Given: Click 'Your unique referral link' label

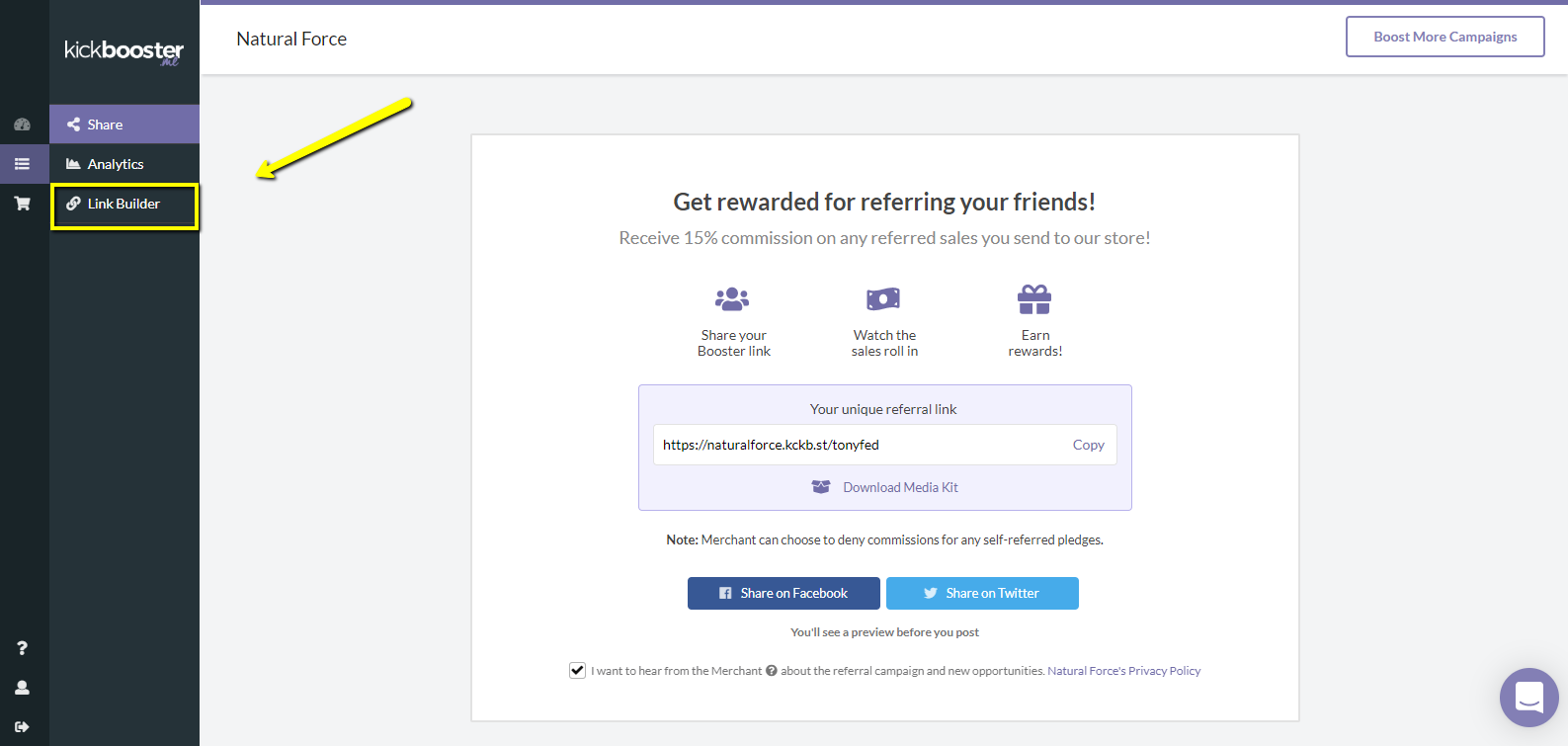Looking at the screenshot, I should 883,409.
